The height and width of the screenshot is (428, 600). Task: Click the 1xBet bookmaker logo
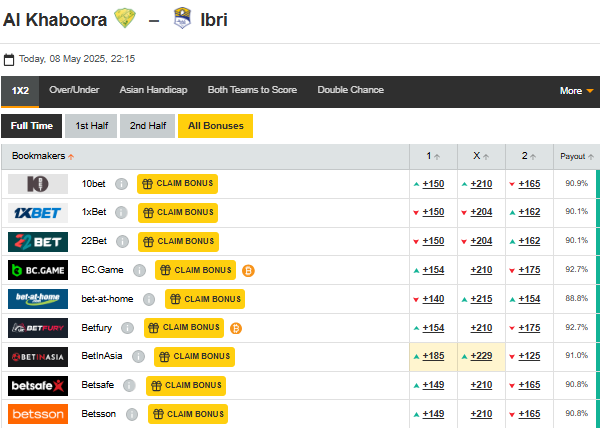(x=38, y=213)
